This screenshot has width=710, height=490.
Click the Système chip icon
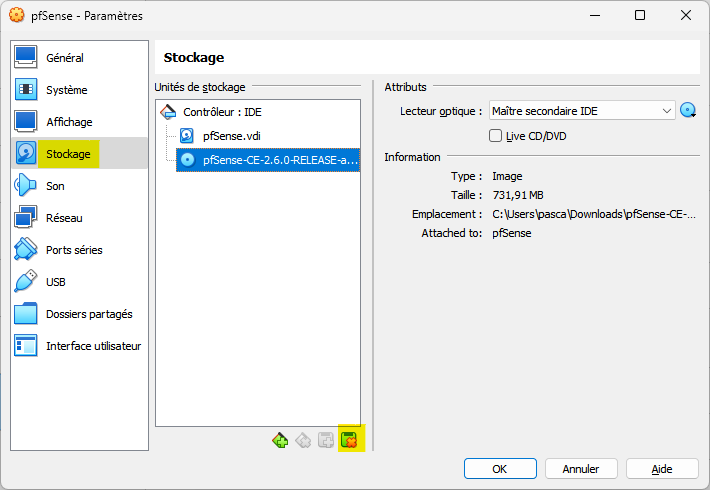coord(26,89)
